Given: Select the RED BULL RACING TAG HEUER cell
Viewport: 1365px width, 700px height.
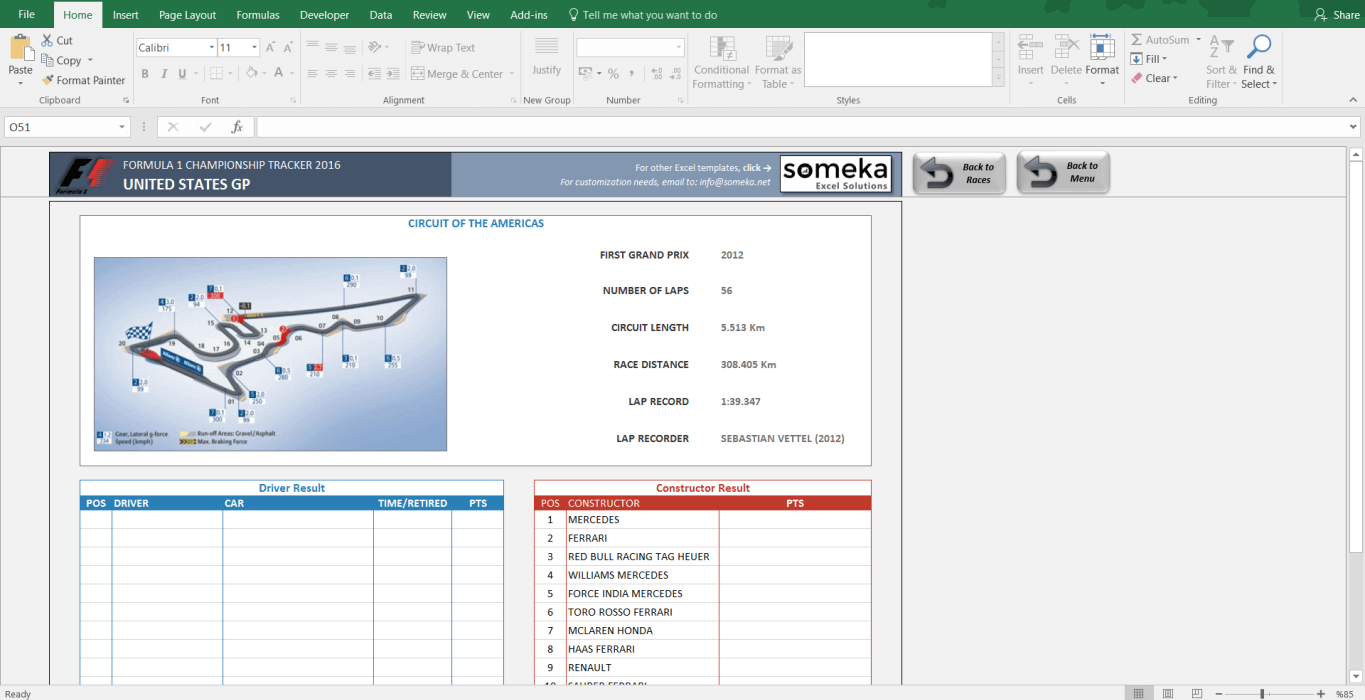Looking at the screenshot, I should [642, 556].
